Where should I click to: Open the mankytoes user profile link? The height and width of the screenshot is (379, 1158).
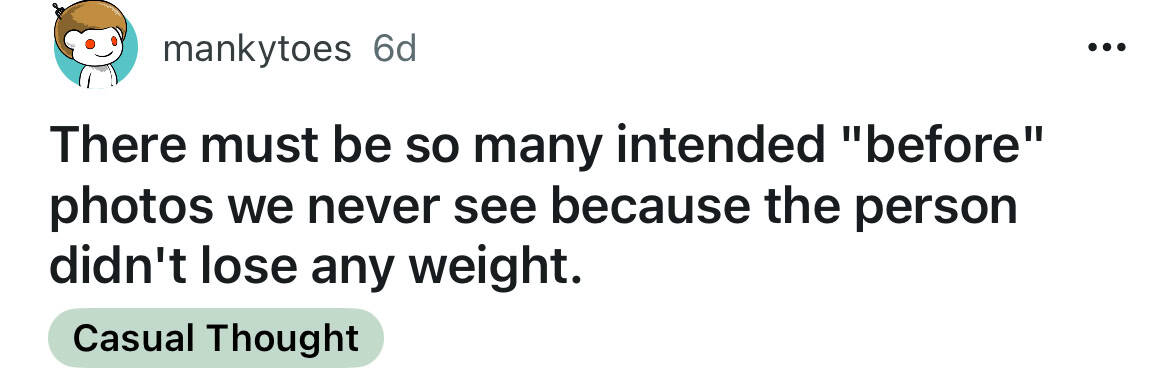(x=256, y=49)
